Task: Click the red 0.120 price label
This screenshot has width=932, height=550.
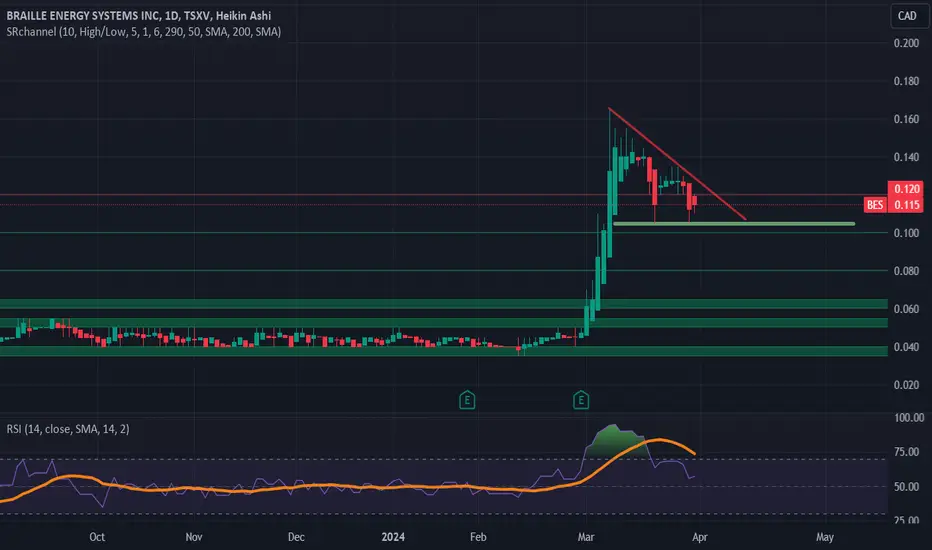Action: (906, 189)
